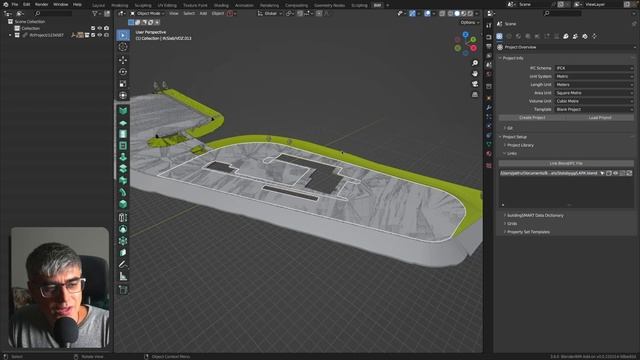Toggle Collection exclude checkbox in Outliner
Image resolution: width=640 pixels, height=360 pixels.
(x=93, y=28)
